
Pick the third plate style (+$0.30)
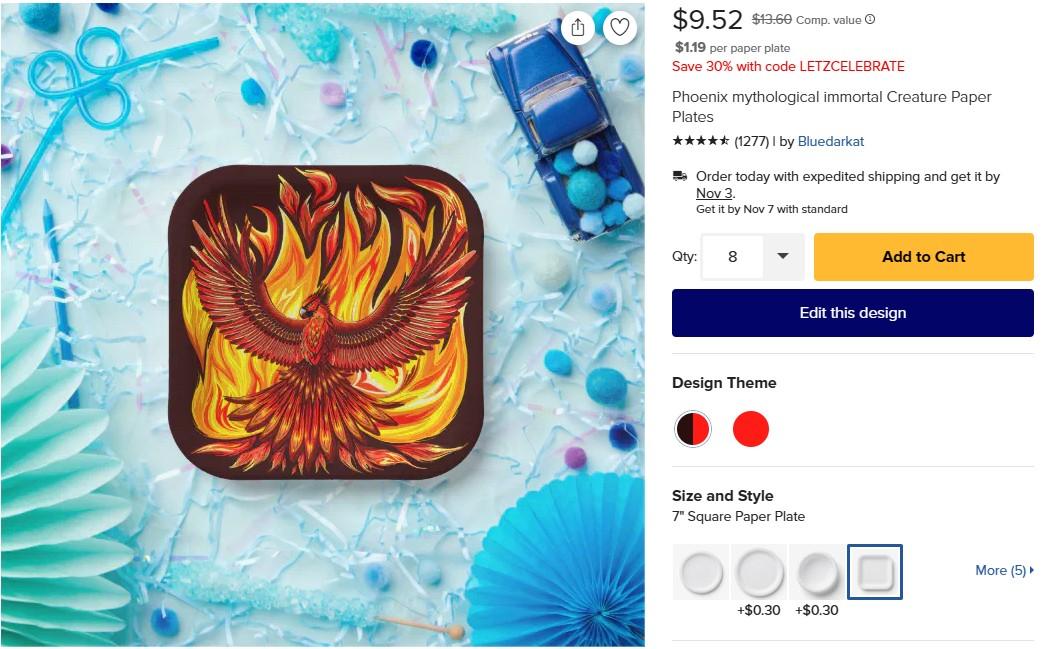[x=817, y=572]
